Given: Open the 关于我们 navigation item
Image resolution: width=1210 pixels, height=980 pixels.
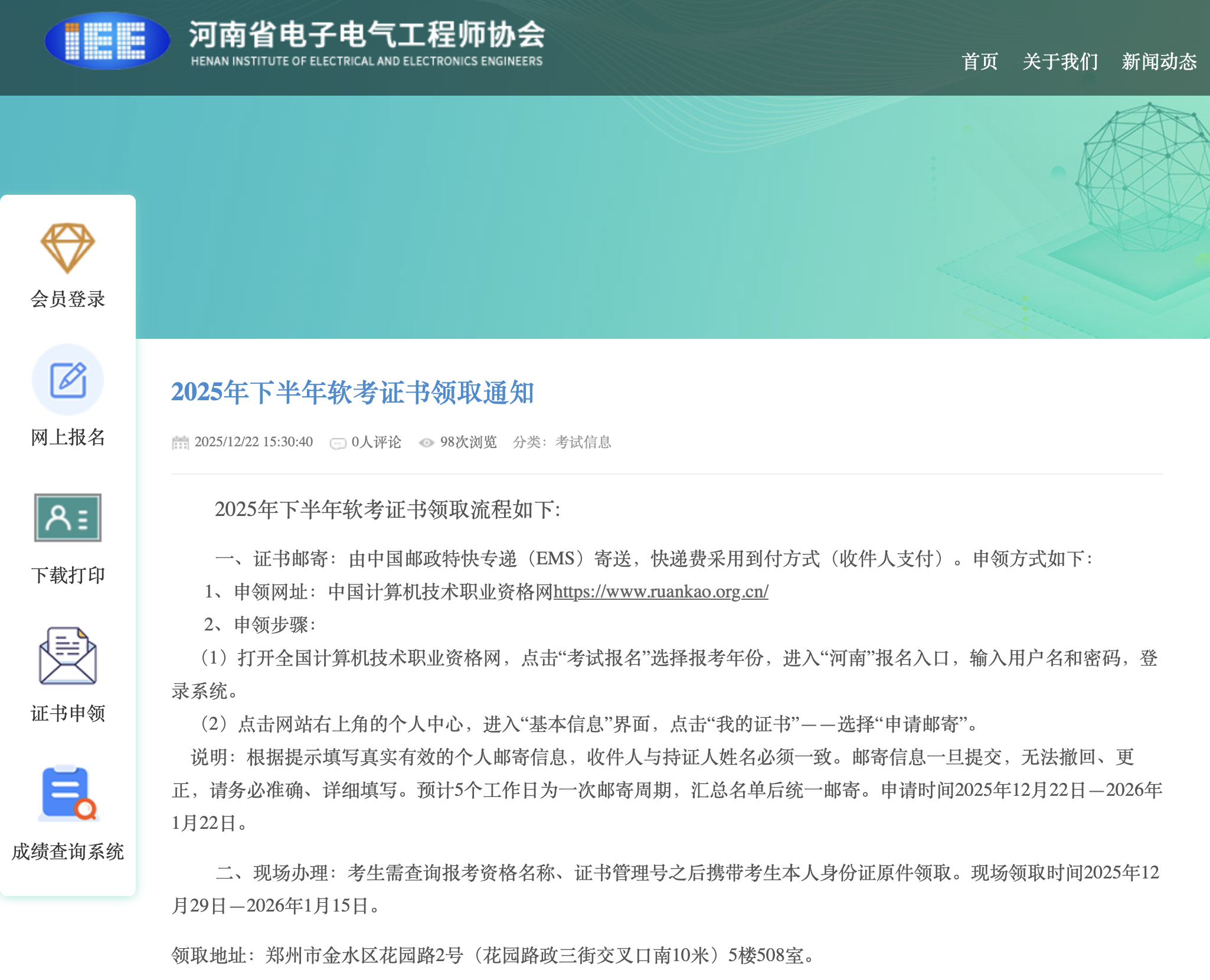Looking at the screenshot, I should [1060, 61].
